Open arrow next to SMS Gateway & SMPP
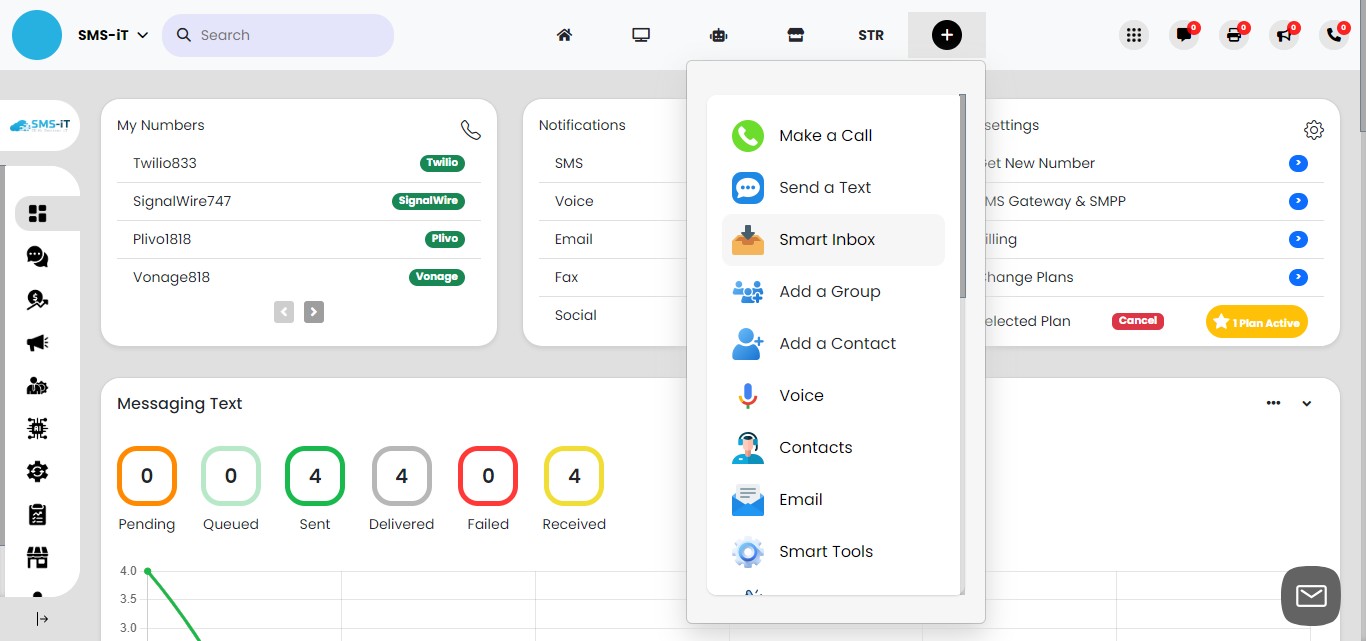This screenshot has height=641, width=1366. (1298, 201)
